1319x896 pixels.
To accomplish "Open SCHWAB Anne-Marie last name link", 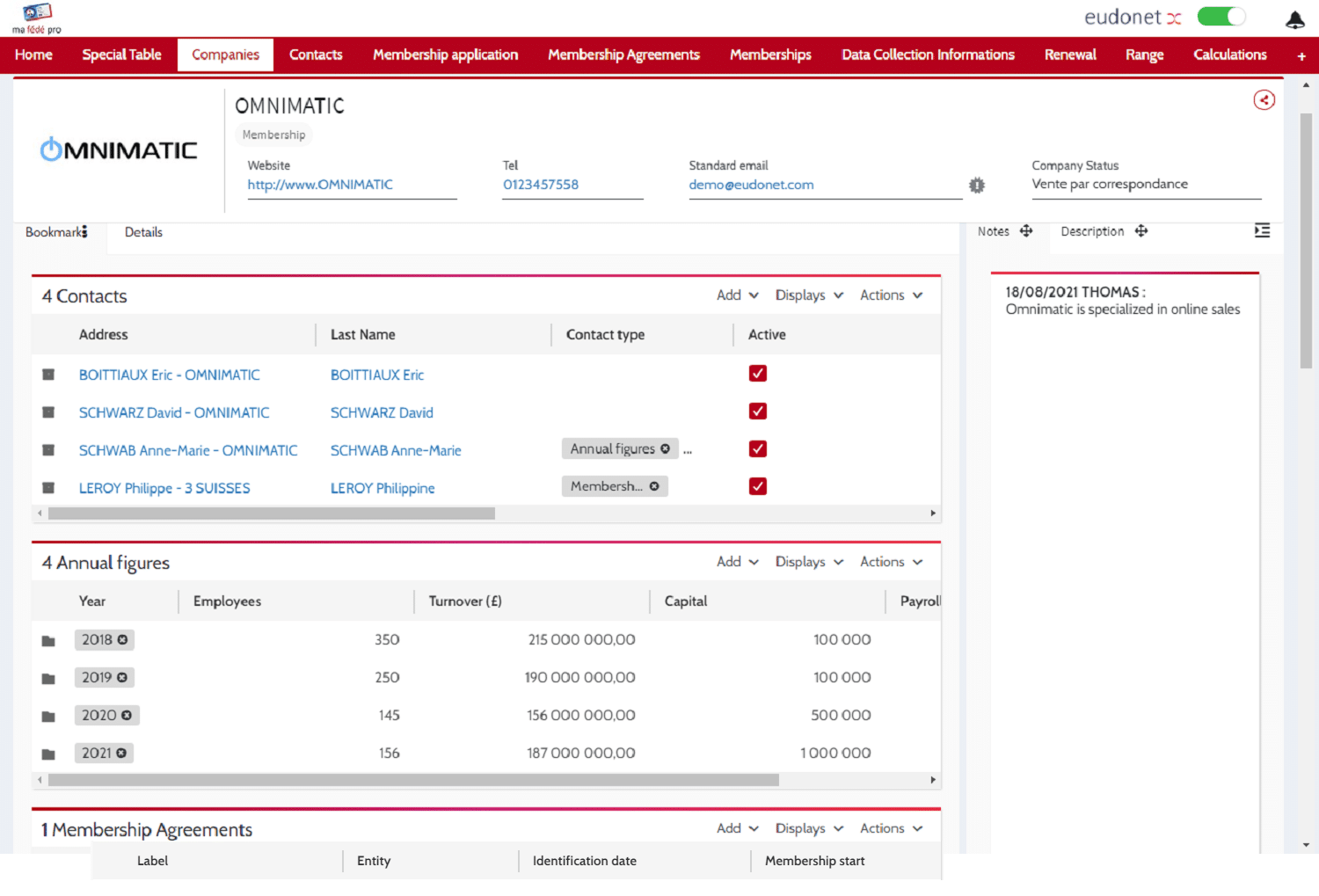I will (396, 450).
